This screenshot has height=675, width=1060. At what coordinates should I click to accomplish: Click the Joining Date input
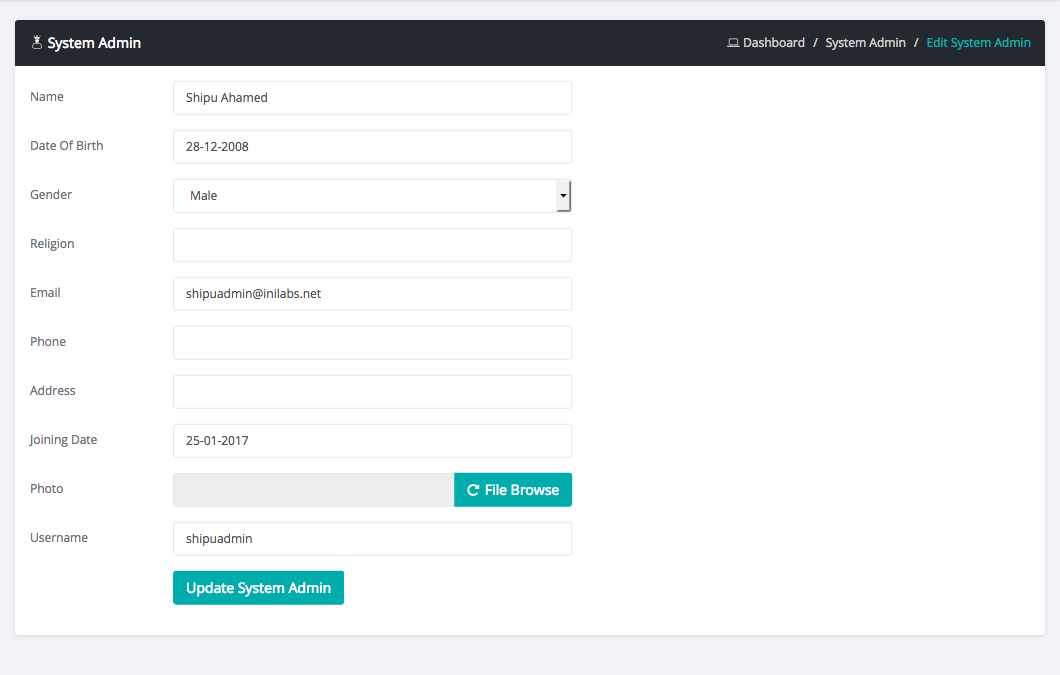point(372,441)
